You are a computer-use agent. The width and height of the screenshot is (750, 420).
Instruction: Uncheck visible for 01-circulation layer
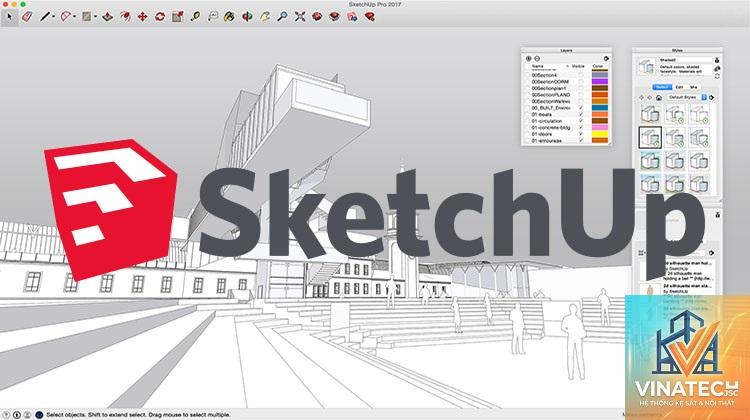(581, 121)
